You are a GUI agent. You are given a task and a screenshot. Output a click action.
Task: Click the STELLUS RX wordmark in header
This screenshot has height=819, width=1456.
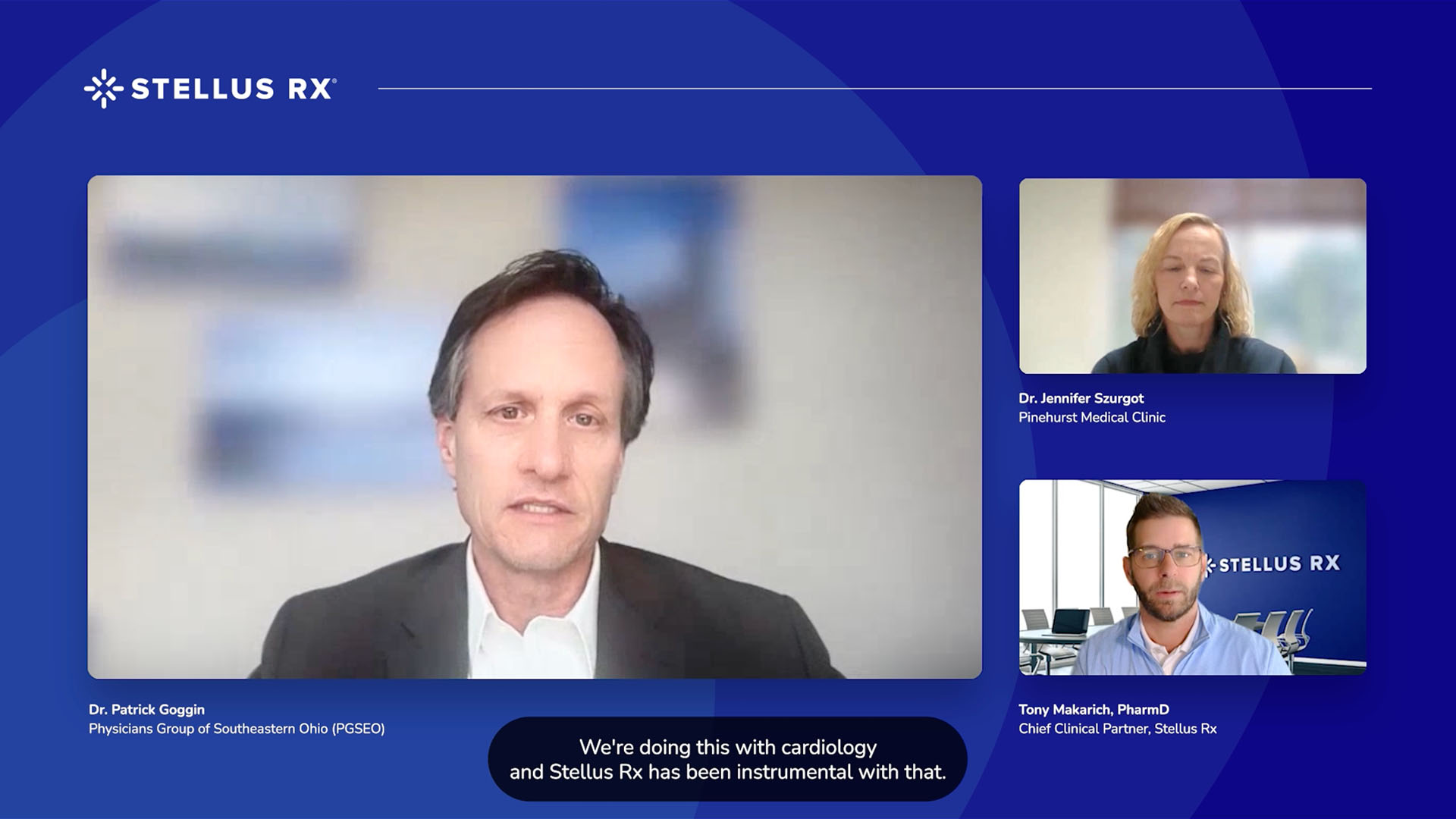pyautogui.click(x=232, y=89)
